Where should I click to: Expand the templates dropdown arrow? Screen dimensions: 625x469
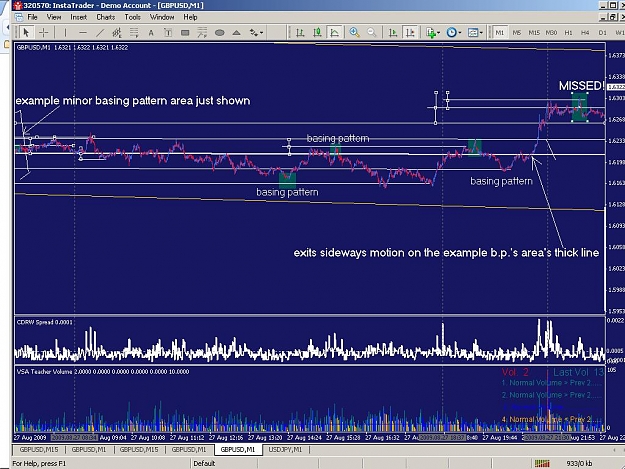[481, 33]
